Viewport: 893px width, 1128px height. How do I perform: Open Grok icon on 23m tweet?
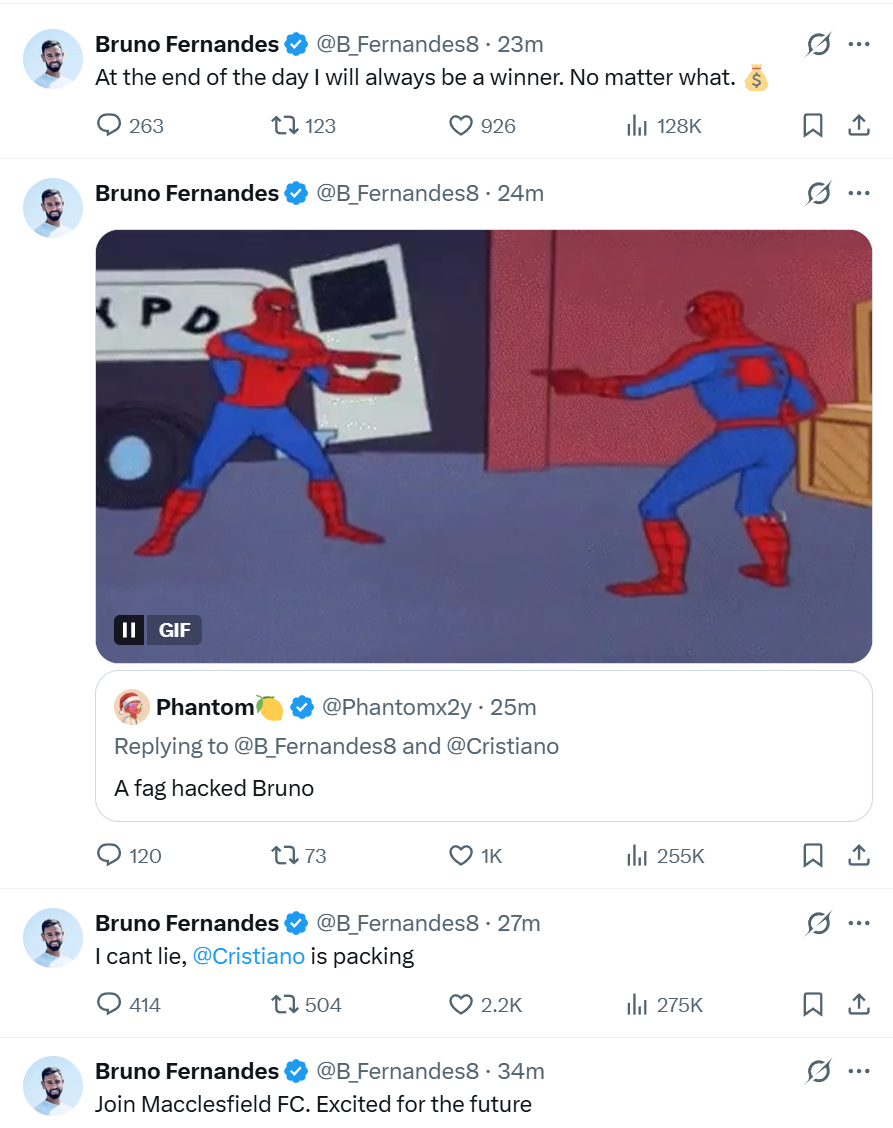pos(818,45)
